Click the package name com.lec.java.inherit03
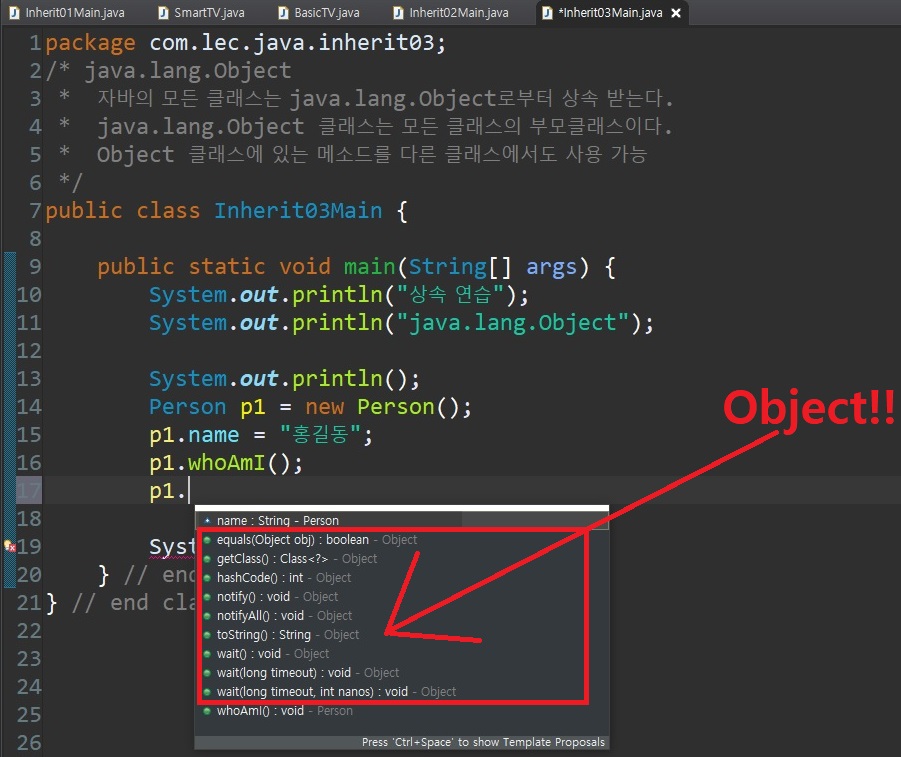The width and height of the screenshot is (901, 757). pyautogui.click(x=291, y=43)
